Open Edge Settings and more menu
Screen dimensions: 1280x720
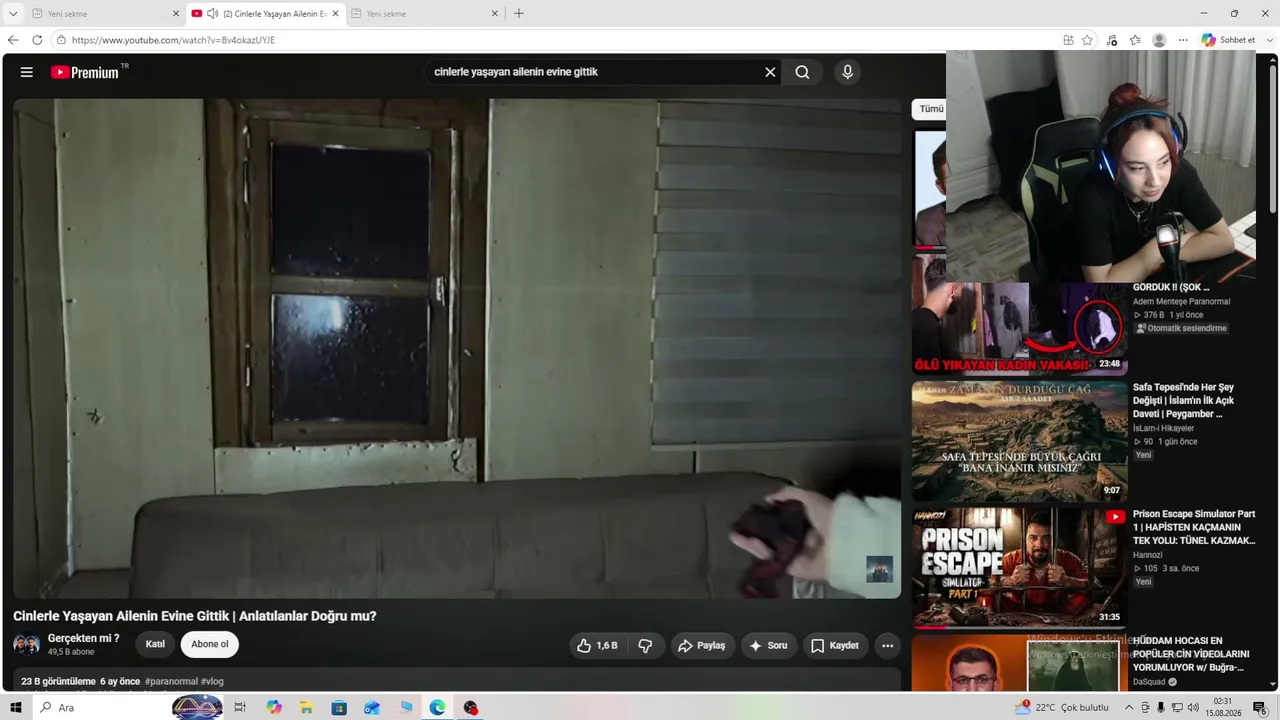[1183, 40]
